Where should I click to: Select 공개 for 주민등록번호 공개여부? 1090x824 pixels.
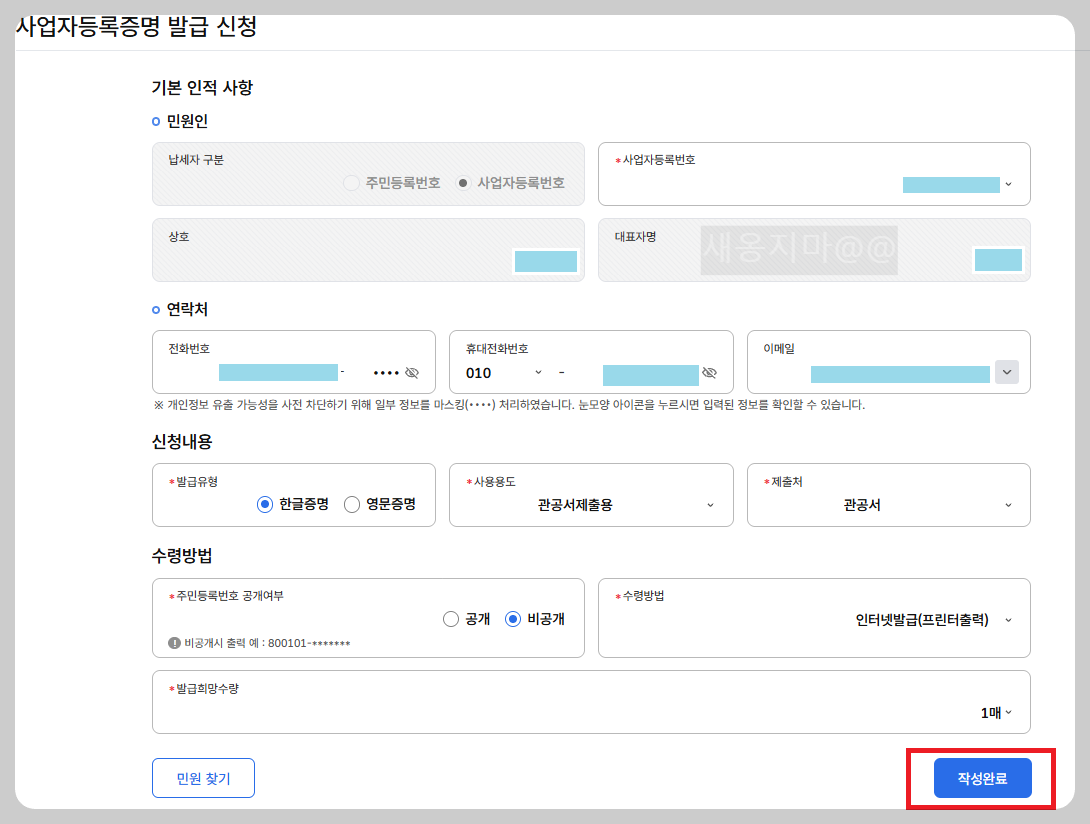[450, 619]
